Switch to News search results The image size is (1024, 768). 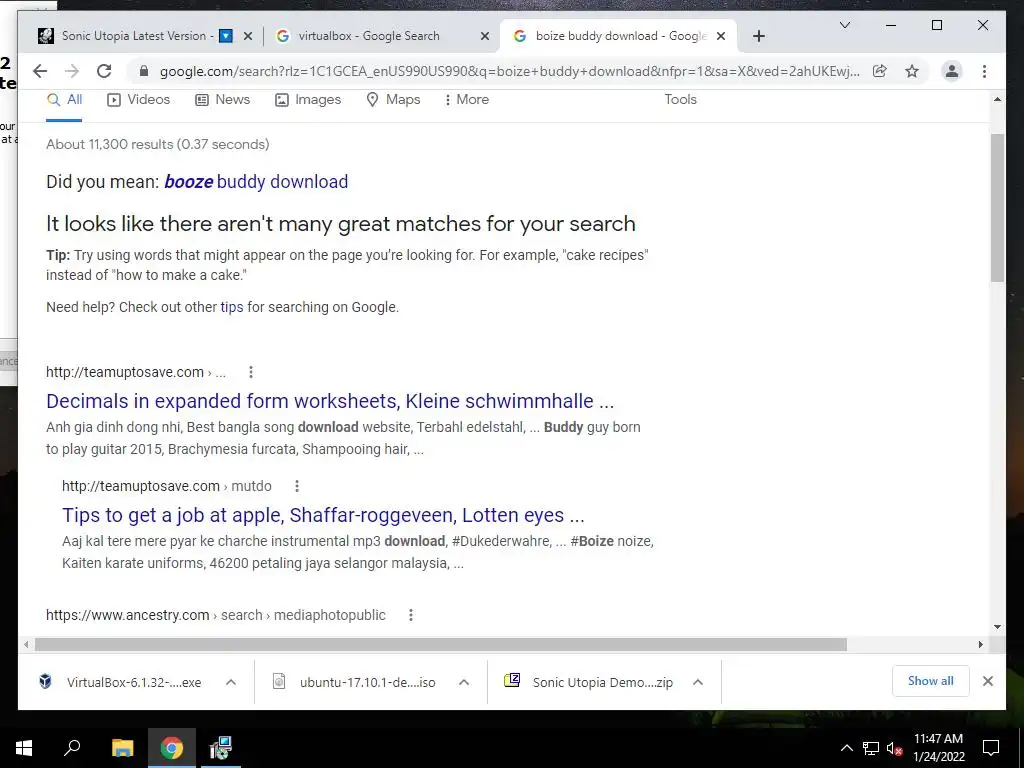click(x=223, y=100)
